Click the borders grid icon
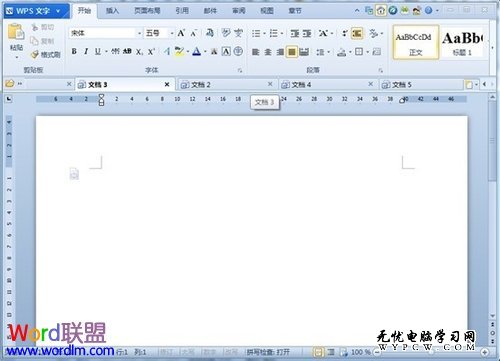 pyautogui.click(x=359, y=52)
